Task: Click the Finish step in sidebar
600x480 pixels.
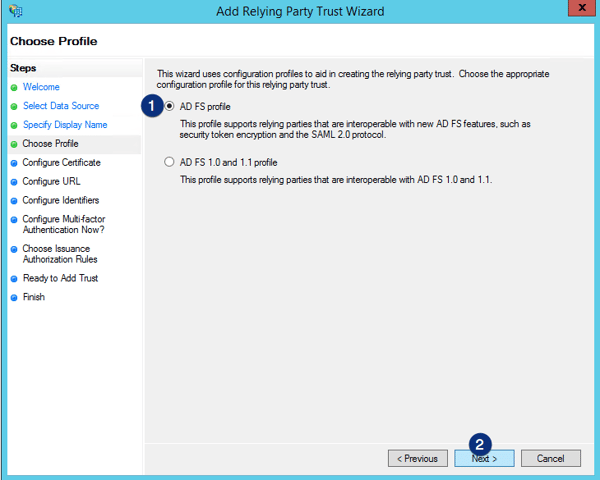Action: click(34, 297)
